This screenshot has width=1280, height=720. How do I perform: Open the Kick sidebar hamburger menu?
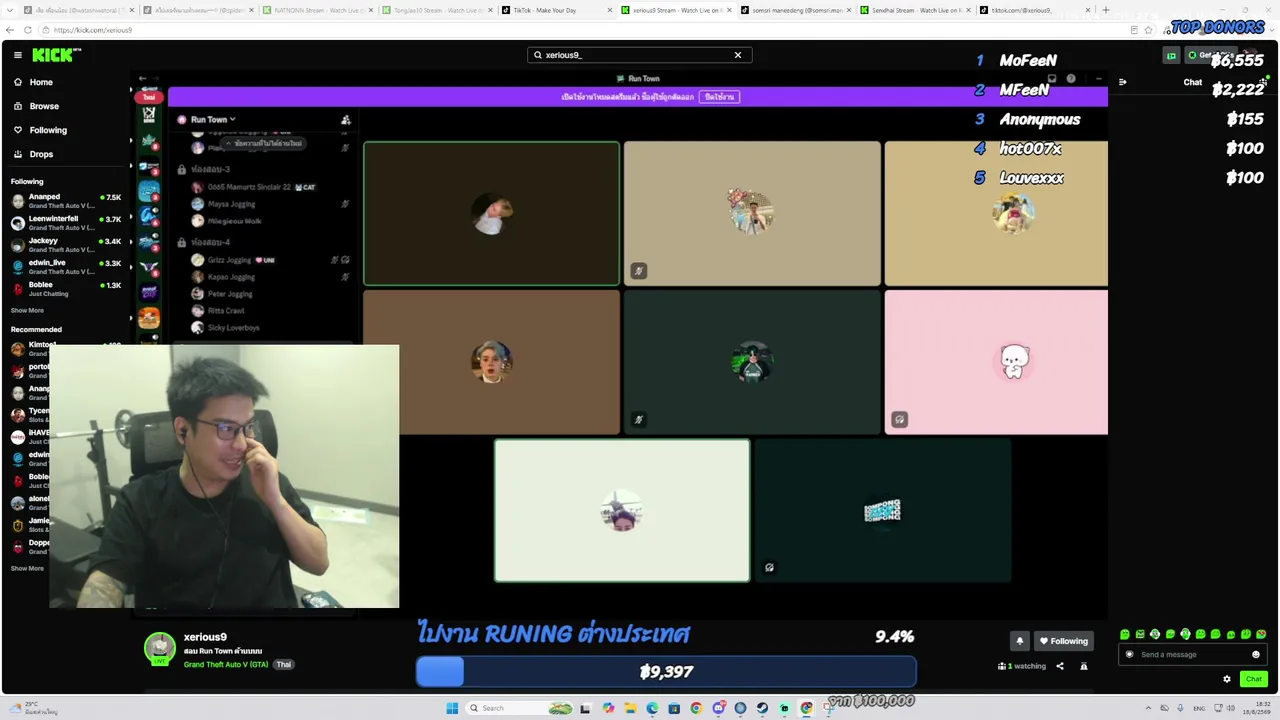(18, 55)
